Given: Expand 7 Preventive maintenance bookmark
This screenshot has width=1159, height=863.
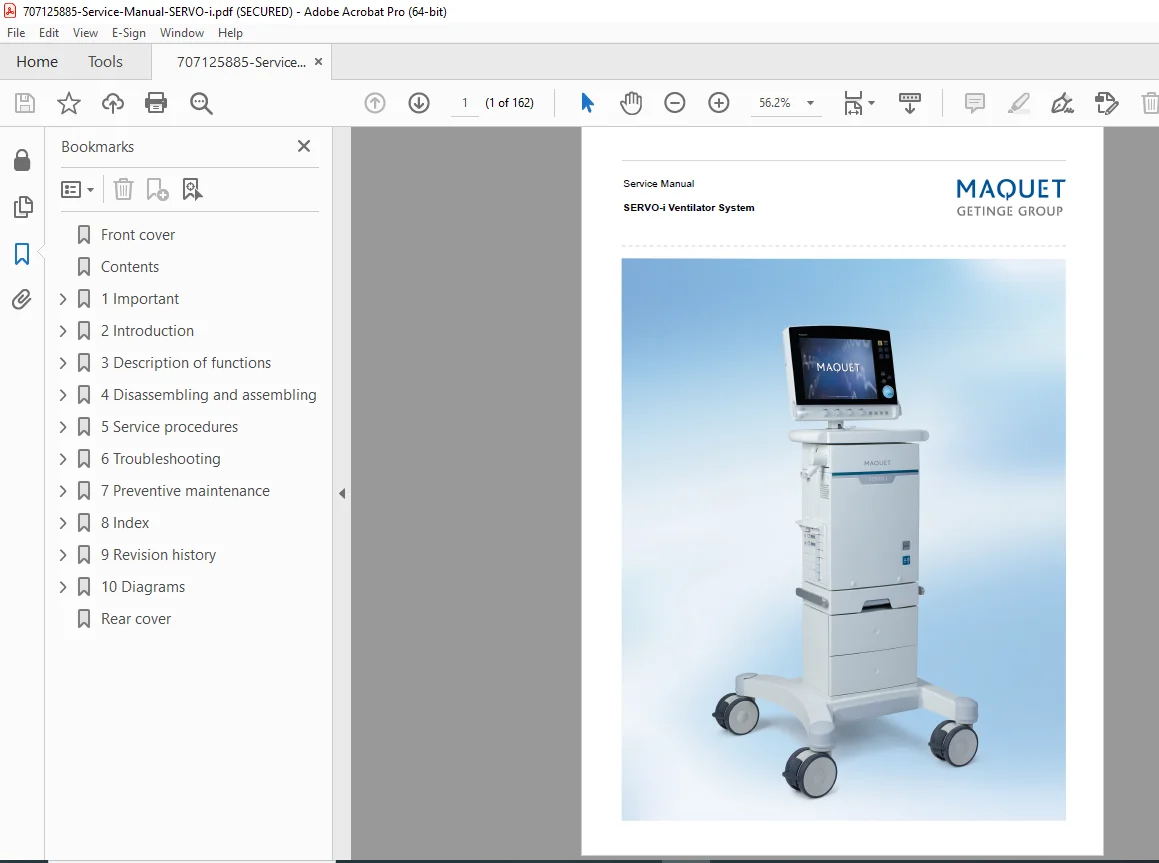Looking at the screenshot, I should pyautogui.click(x=63, y=491).
